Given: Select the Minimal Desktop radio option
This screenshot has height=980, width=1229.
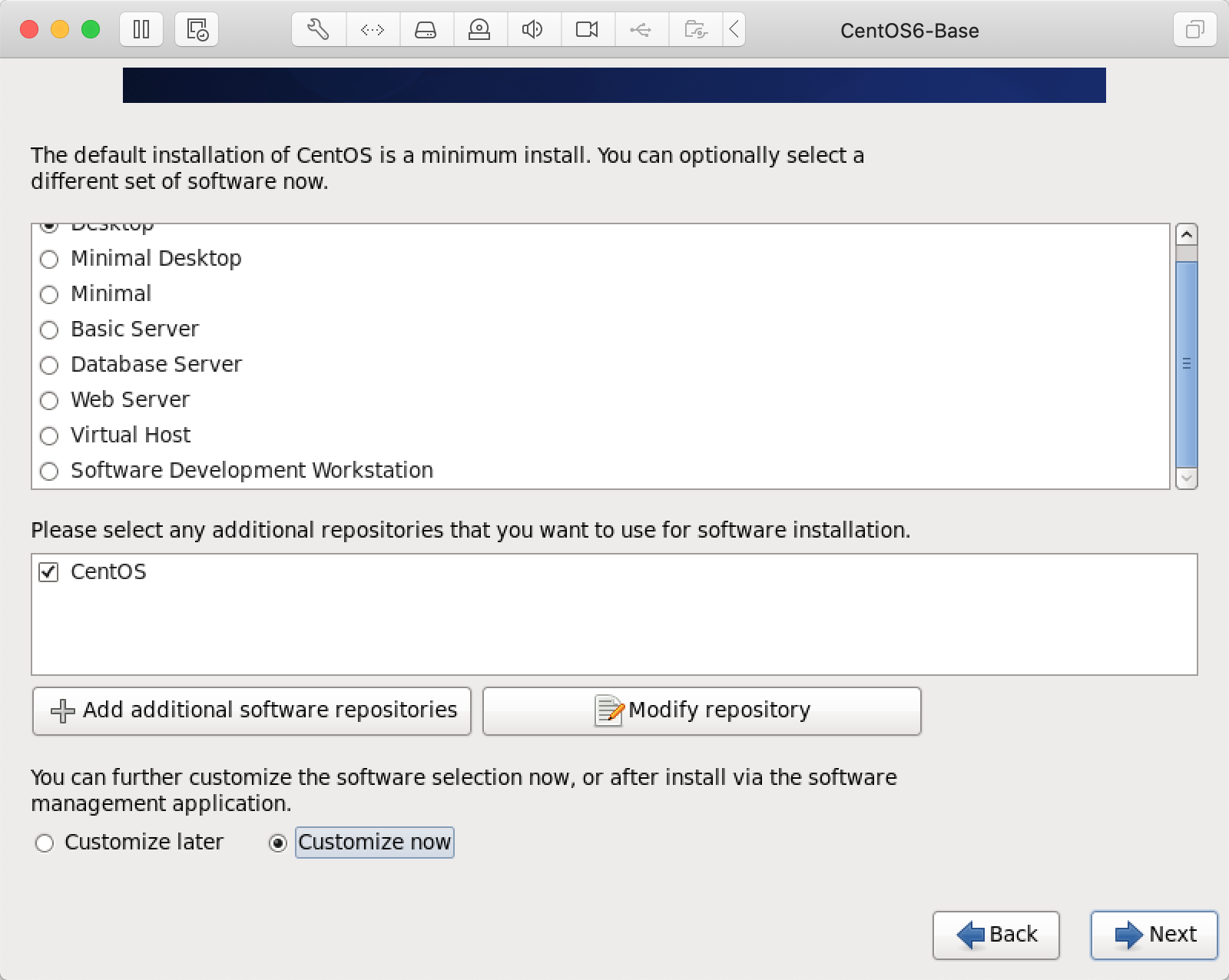Looking at the screenshot, I should point(49,259).
